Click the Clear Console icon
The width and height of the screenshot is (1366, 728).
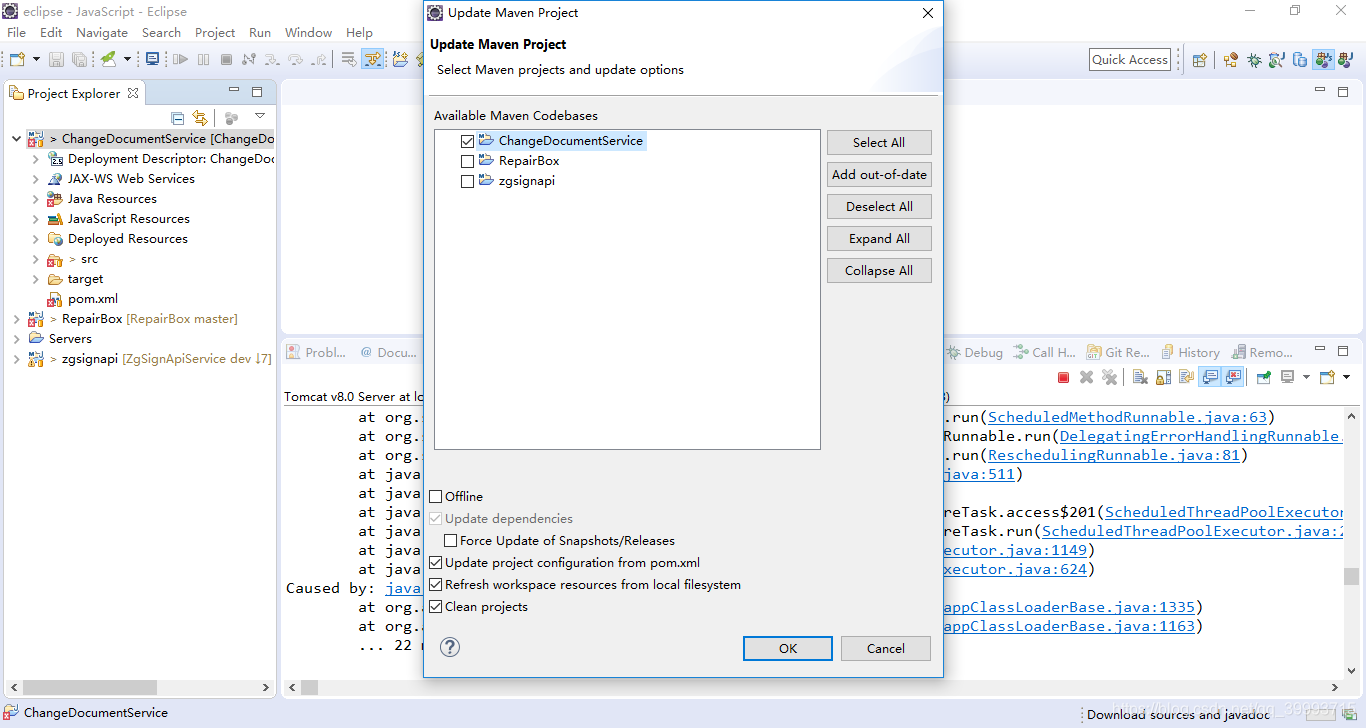(x=1140, y=377)
